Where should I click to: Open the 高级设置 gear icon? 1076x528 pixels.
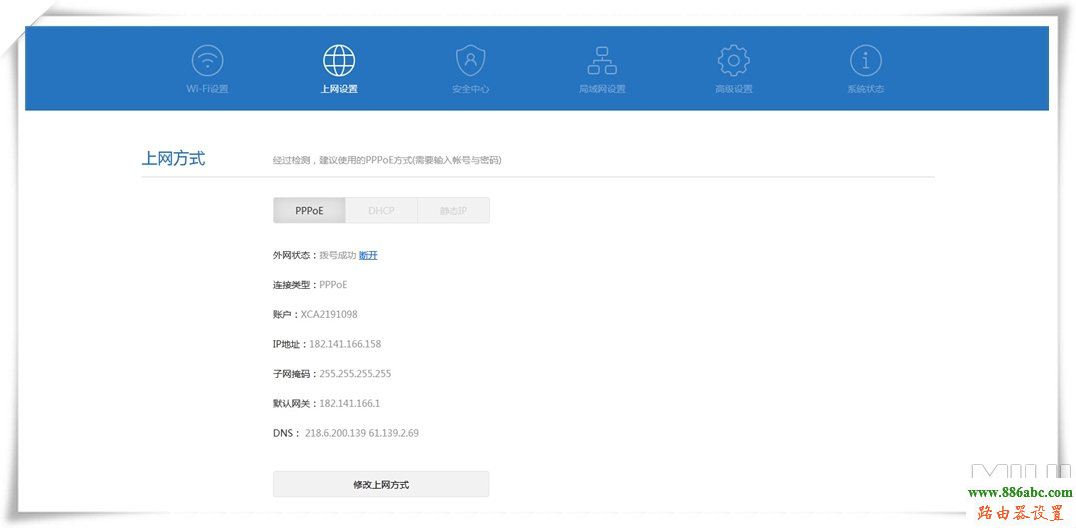(733, 60)
